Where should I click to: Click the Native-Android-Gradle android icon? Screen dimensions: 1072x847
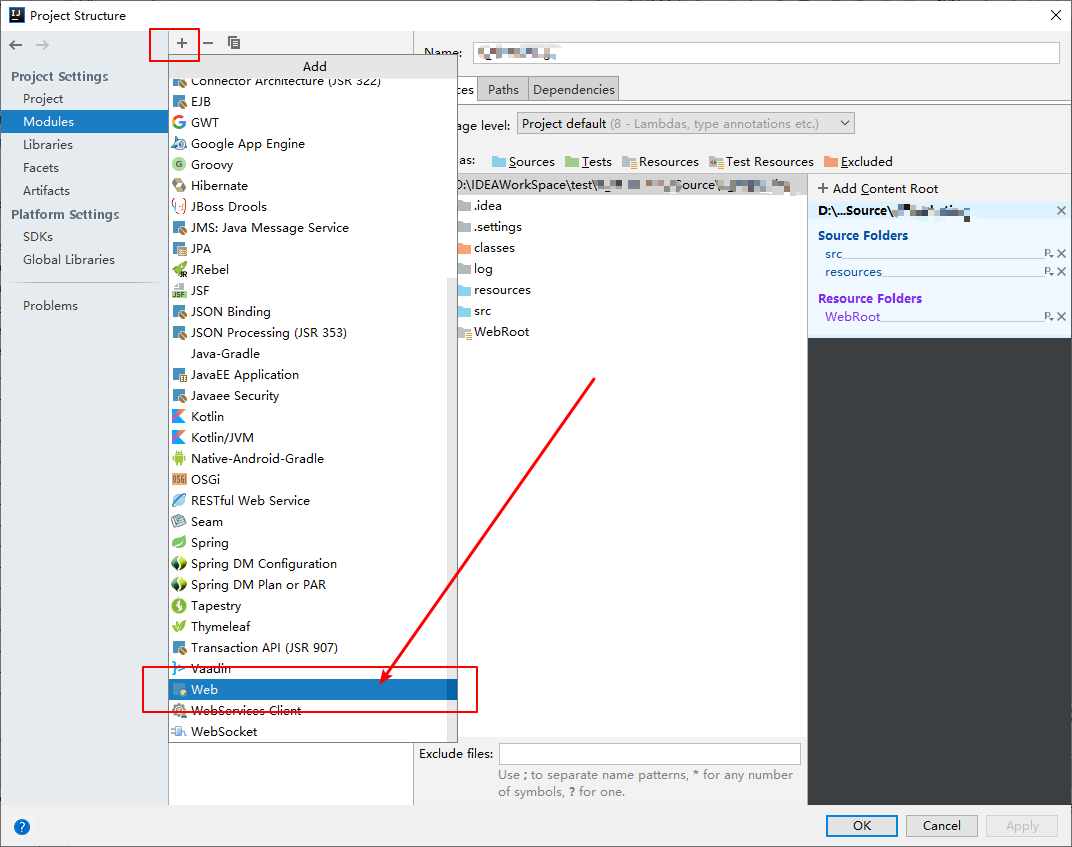point(179,459)
